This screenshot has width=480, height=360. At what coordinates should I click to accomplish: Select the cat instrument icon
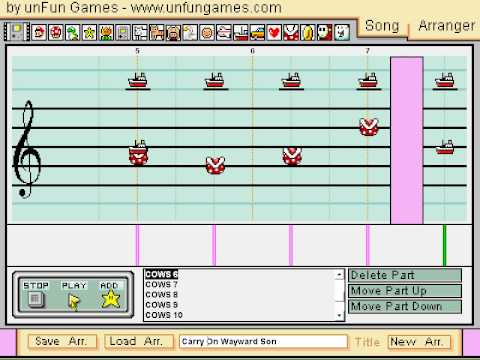coord(156,33)
